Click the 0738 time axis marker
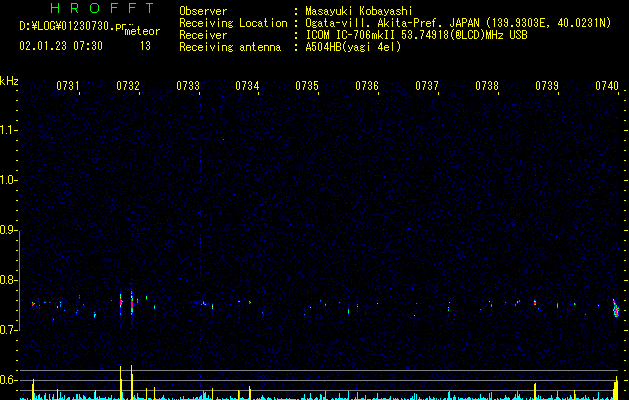The height and width of the screenshot is (400, 629). tap(487, 86)
